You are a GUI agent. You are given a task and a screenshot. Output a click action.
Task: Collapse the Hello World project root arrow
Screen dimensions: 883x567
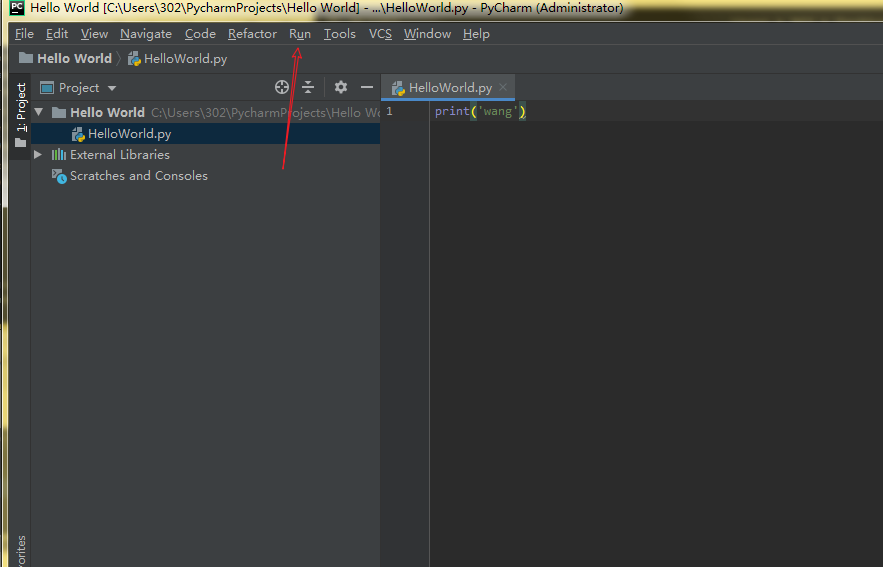point(39,112)
